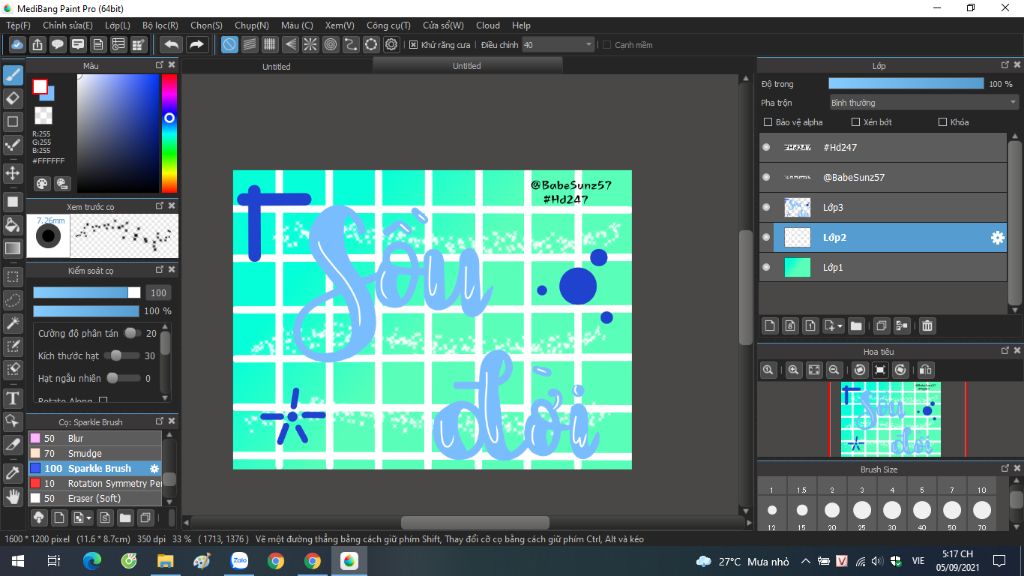Screen dimensions: 1024x576
Task: Enable the concentric circle snap guide
Action: [x=330, y=44]
